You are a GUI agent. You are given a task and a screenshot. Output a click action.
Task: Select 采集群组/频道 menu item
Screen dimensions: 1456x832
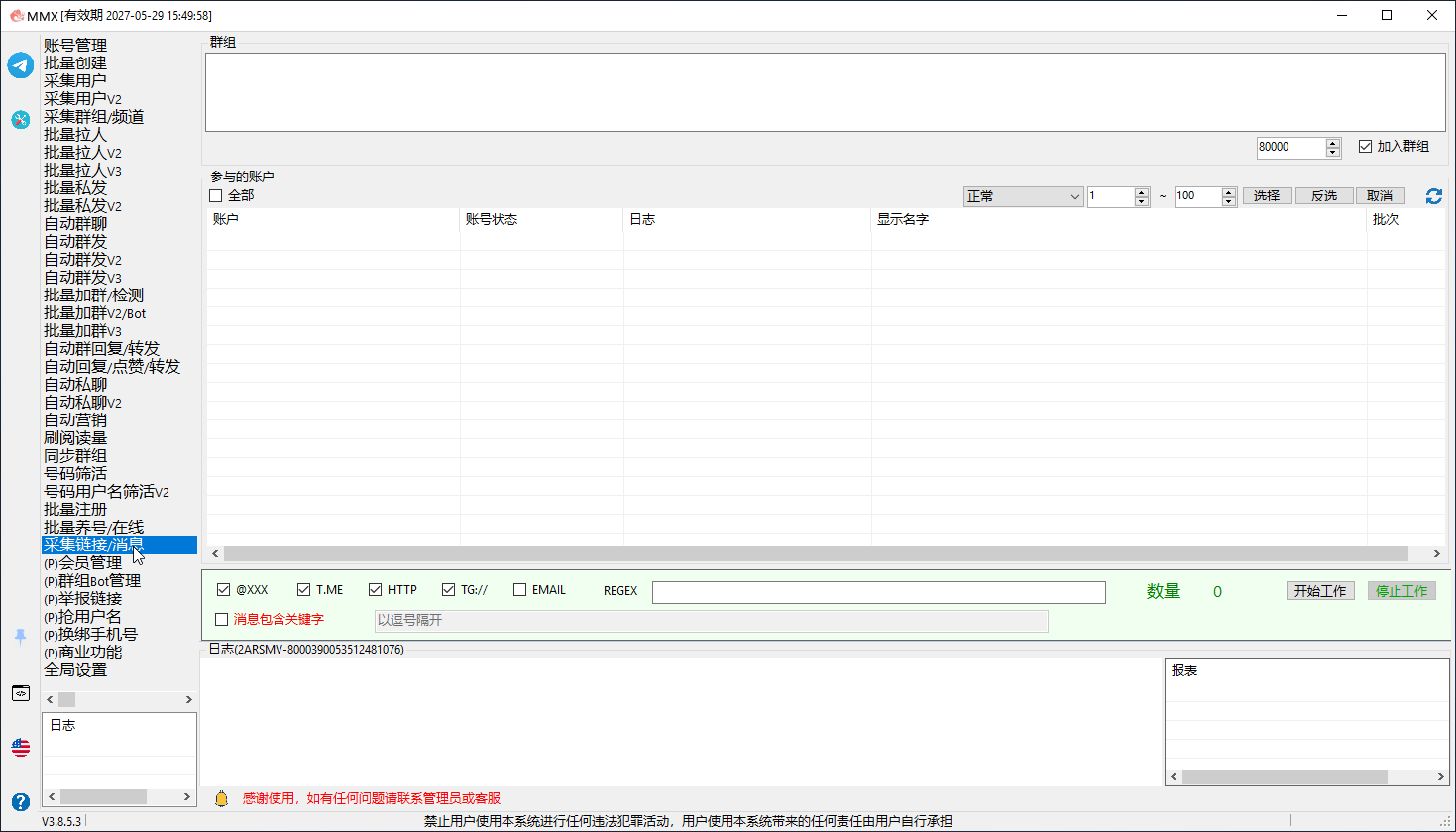click(94, 117)
